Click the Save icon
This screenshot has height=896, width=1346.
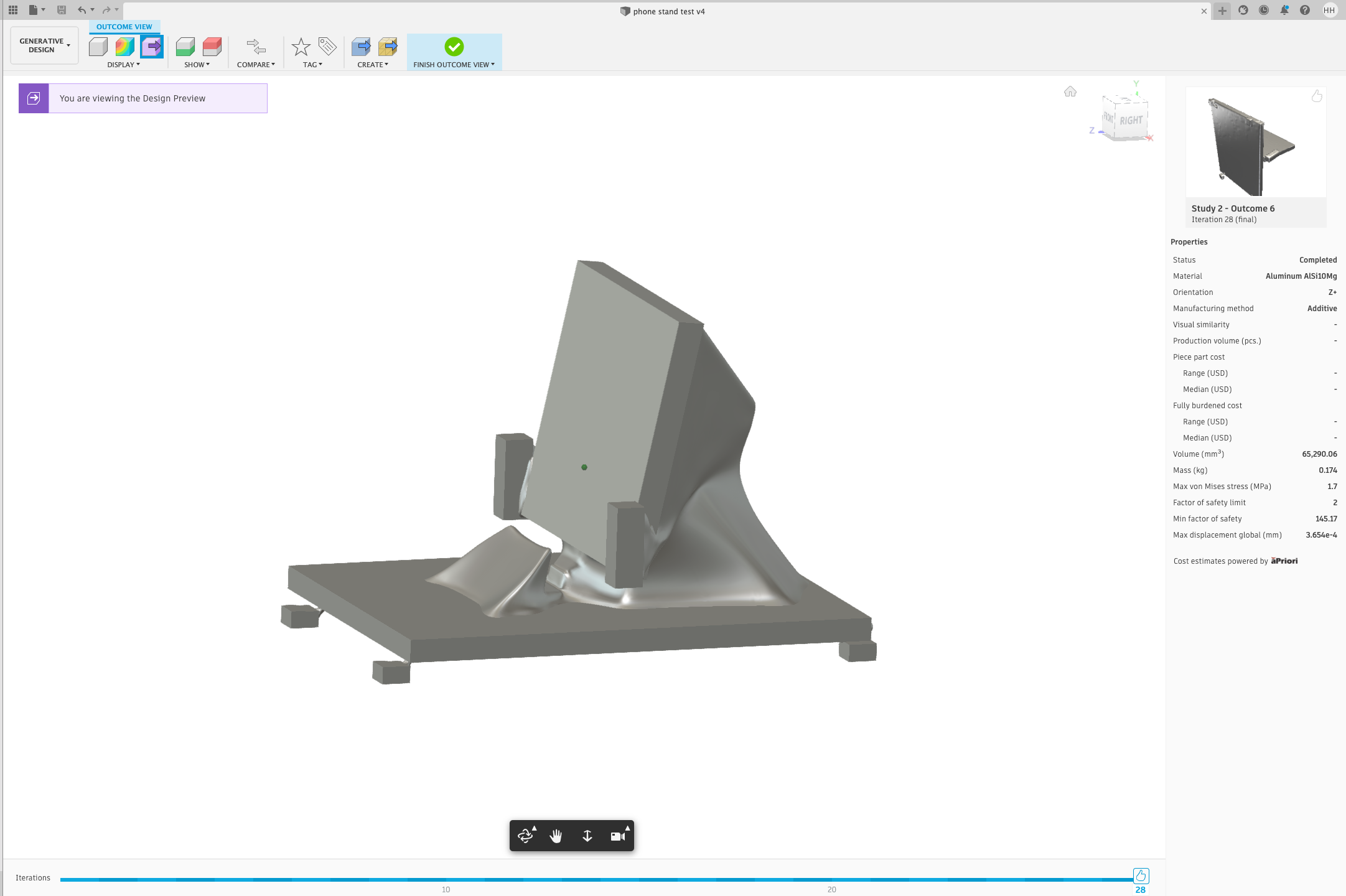62,10
